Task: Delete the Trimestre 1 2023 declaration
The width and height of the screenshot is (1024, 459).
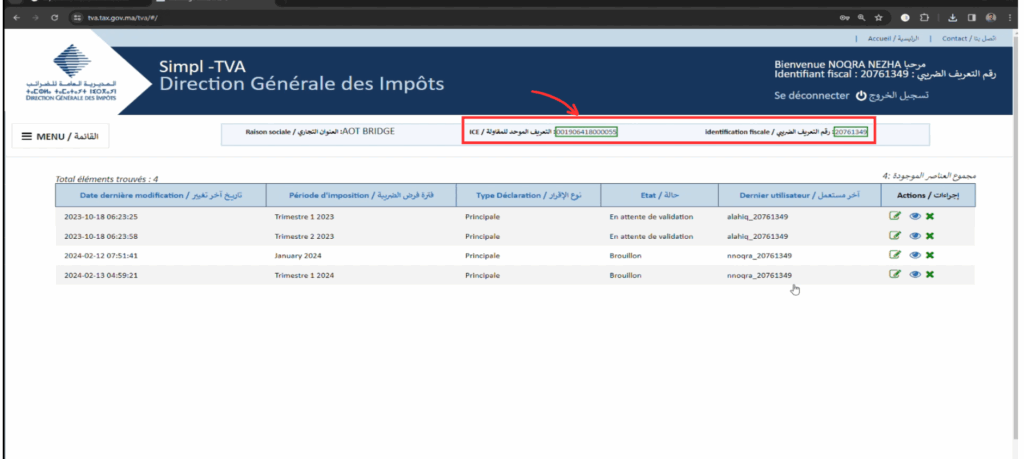Action: (x=930, y=216)
